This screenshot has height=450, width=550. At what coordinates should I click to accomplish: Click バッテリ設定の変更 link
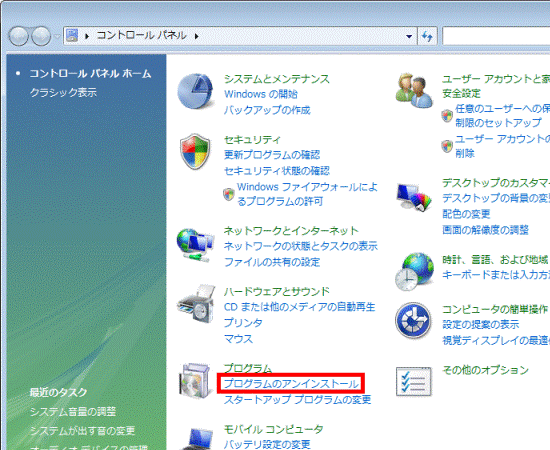click(267, 444)
